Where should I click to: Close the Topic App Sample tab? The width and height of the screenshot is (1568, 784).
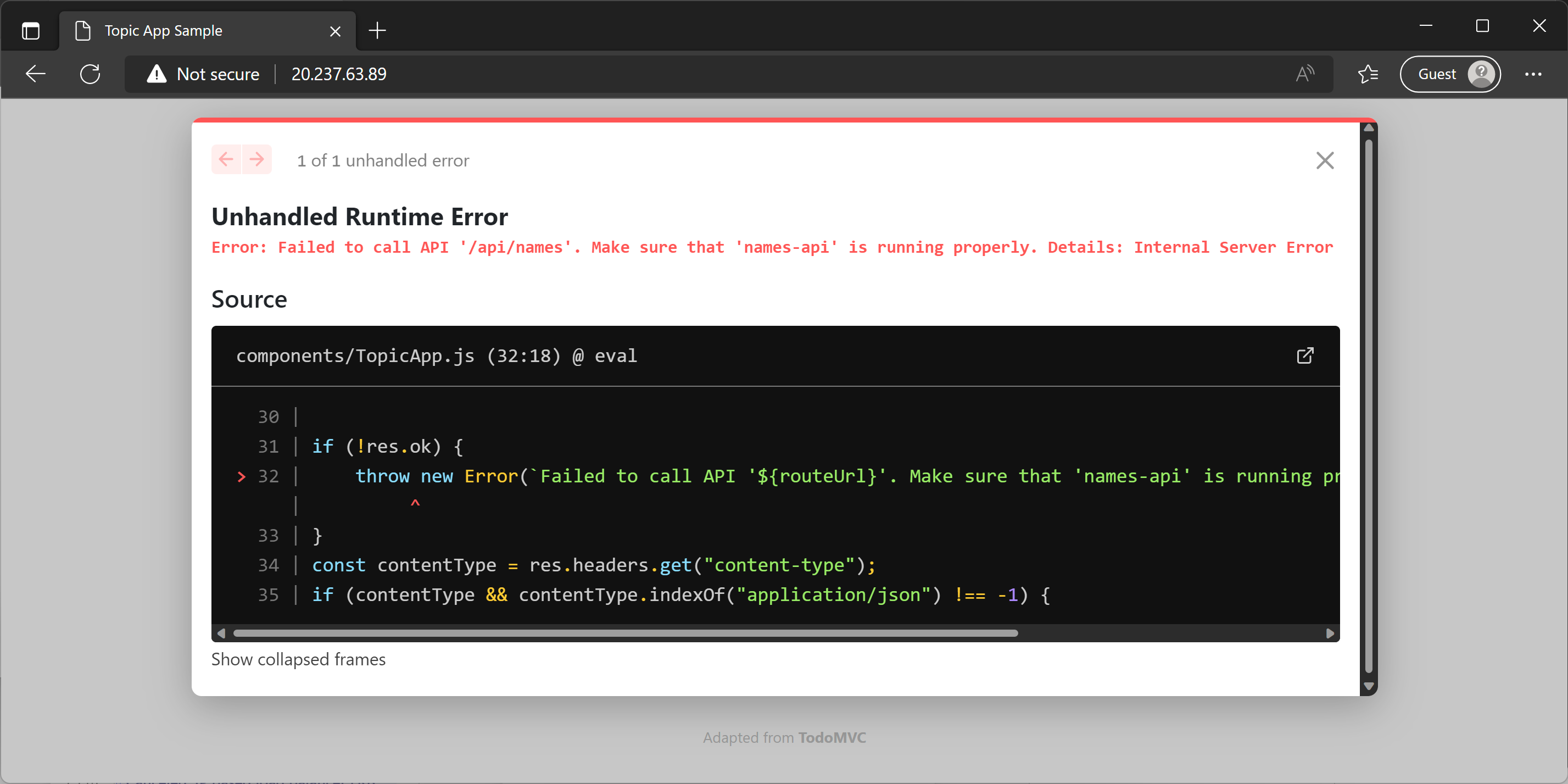(x=335, y=31)
